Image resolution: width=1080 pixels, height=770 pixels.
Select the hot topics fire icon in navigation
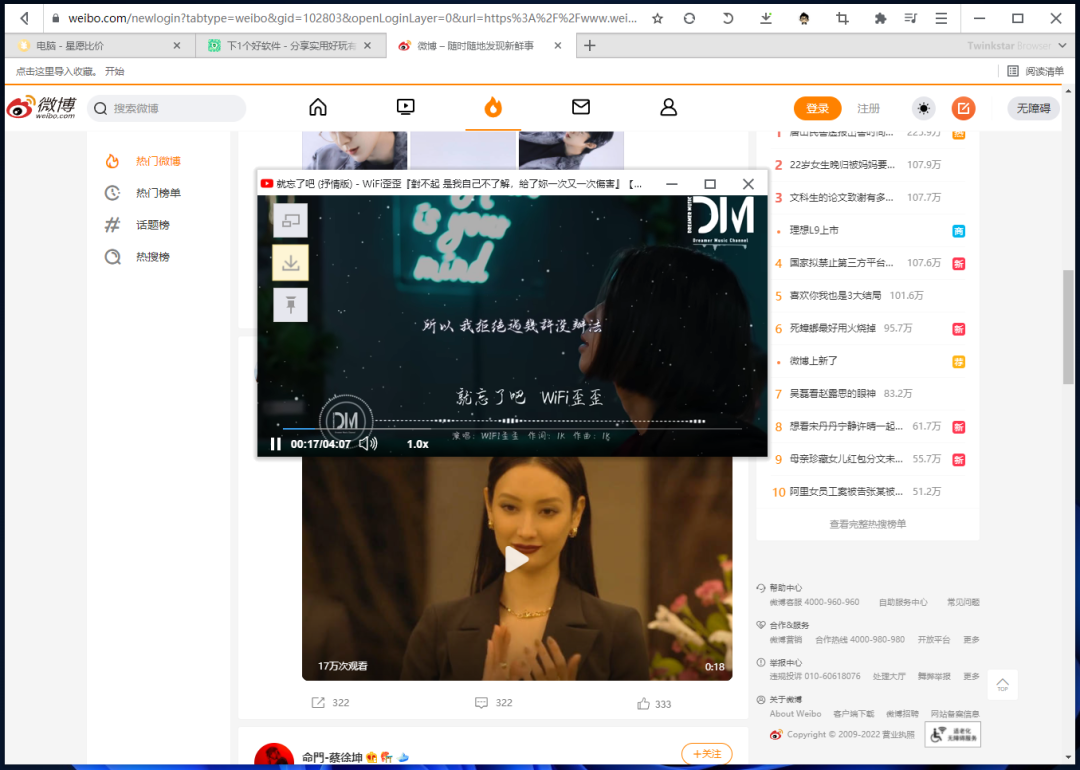point(492,105)
